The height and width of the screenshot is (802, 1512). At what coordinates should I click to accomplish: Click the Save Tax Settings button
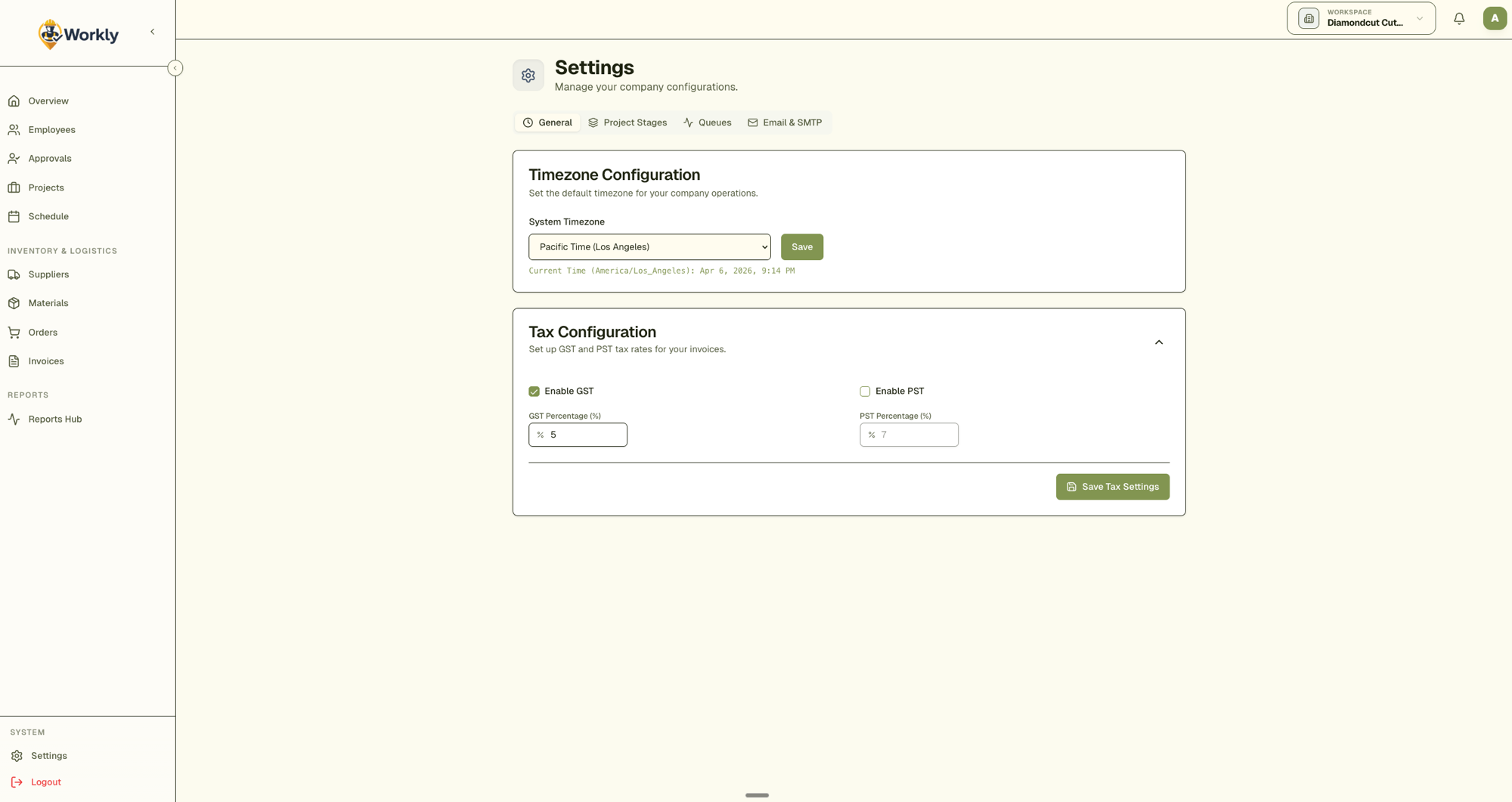click(x=1112, y=487)
